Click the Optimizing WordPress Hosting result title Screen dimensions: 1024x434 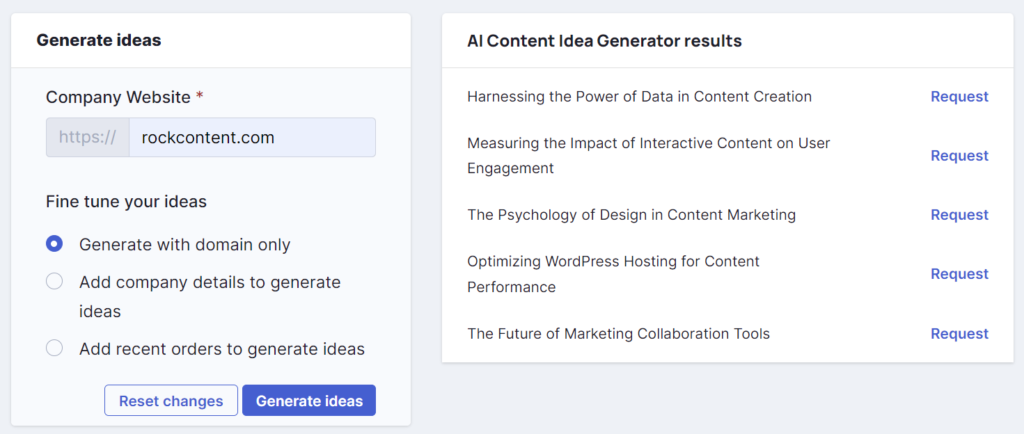(613, 274)
